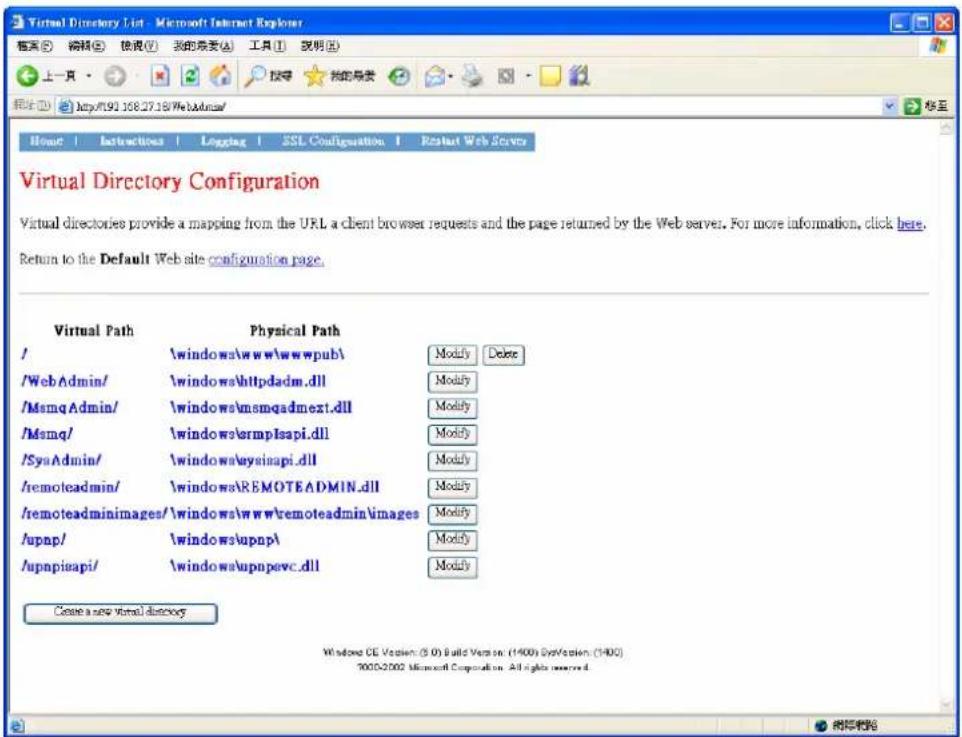
Task: Click the /MsmqAdmin/ virtual path text
Action: point(69,407)
